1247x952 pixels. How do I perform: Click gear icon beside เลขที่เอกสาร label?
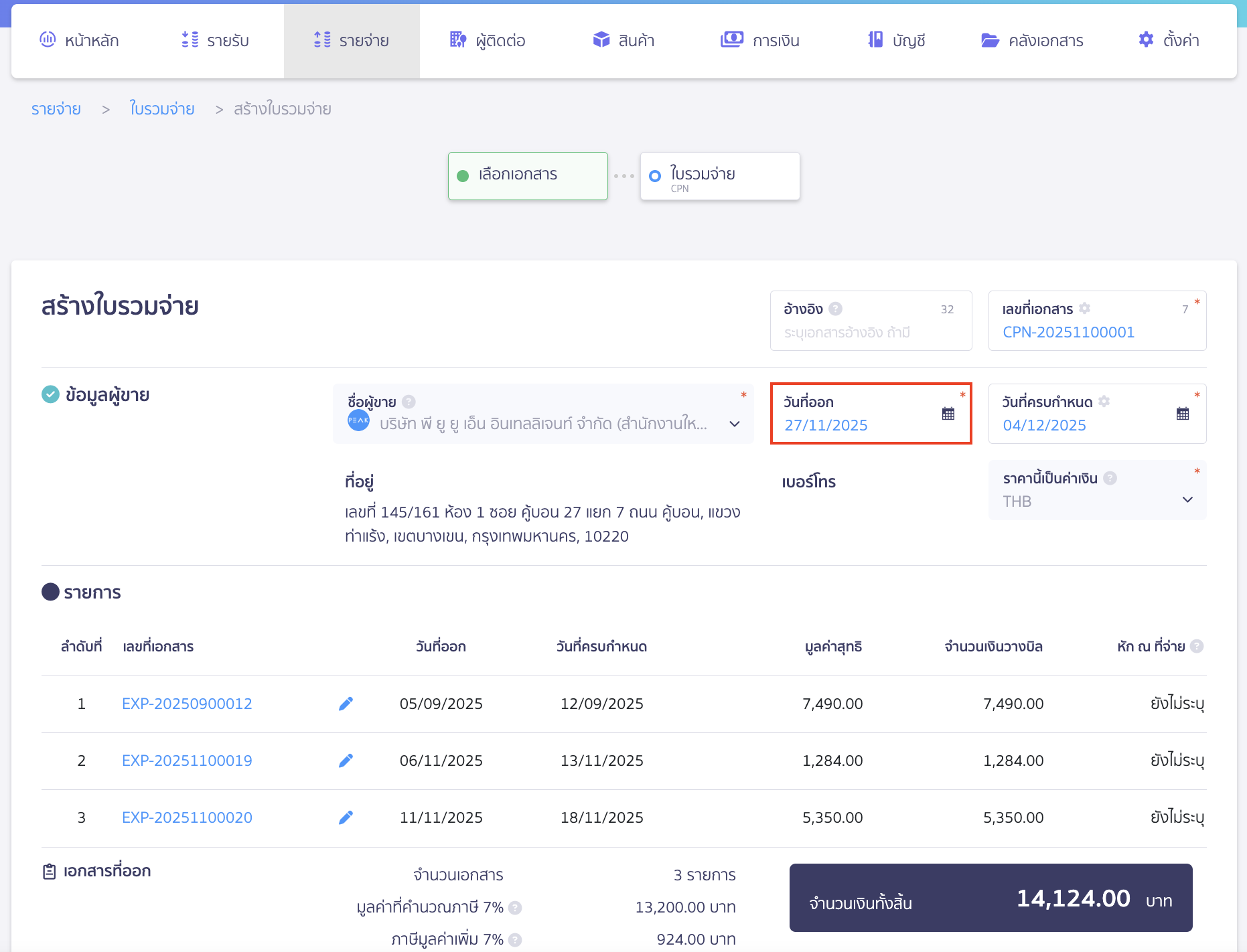coord(1085,308)
